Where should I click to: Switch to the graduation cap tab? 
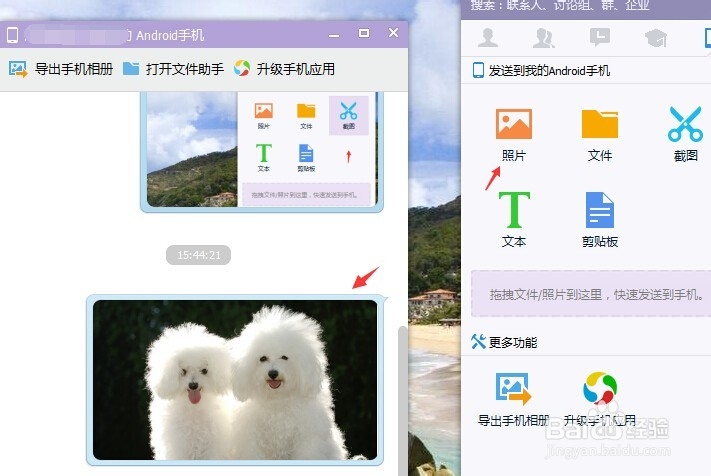tap(656, 38)
